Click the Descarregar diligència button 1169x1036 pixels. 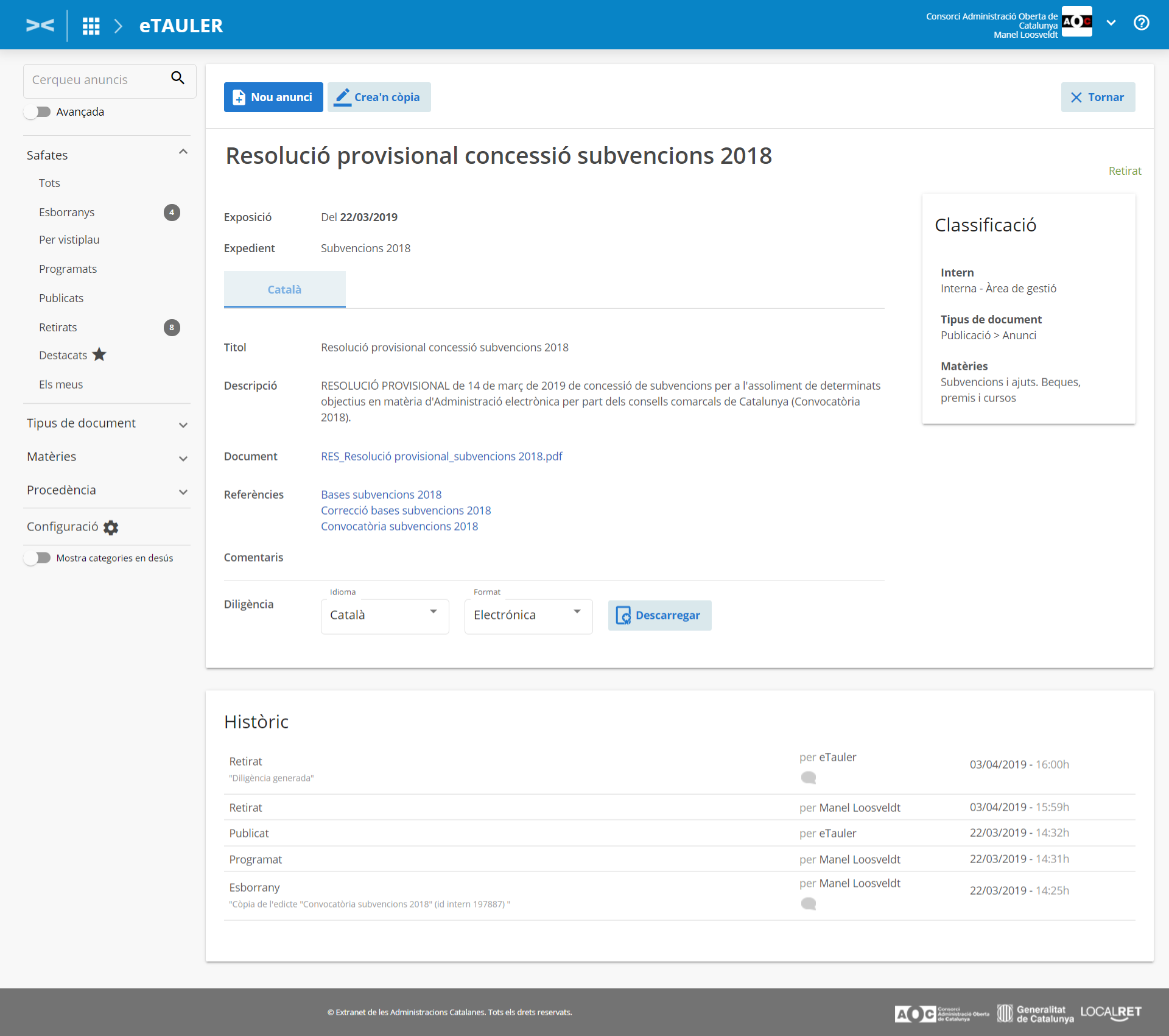(659, 616)
